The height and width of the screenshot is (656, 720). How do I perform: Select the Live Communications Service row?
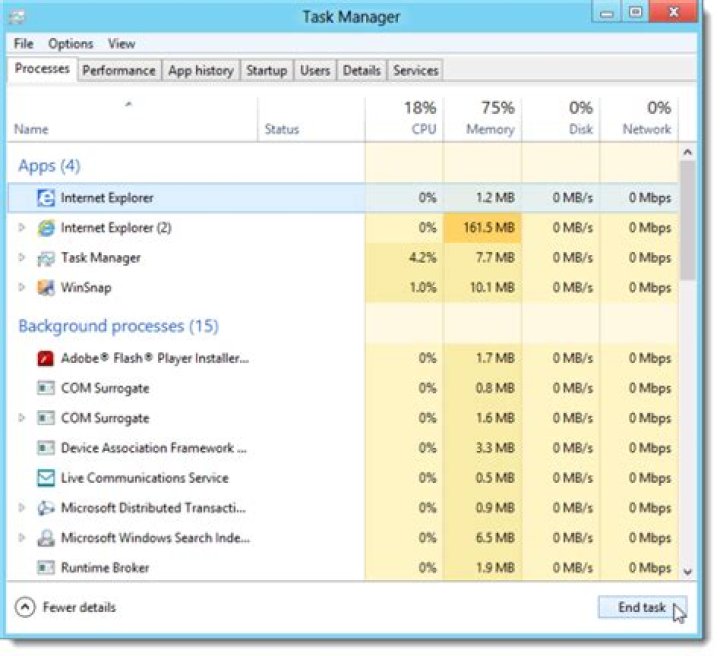[x=343, y=478]
